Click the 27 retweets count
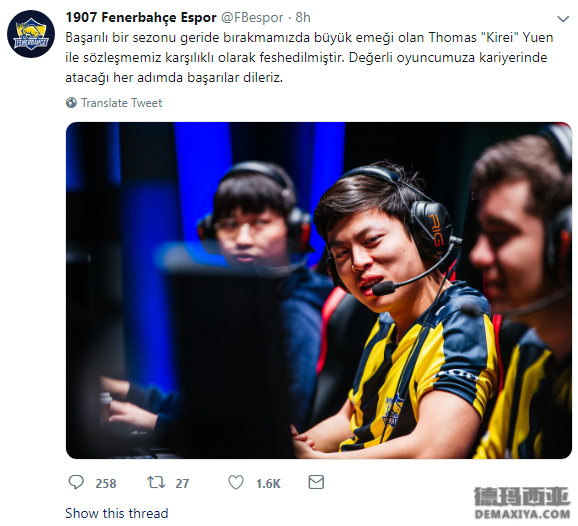Viewport: 578px width, 526px height. [182, 483]
